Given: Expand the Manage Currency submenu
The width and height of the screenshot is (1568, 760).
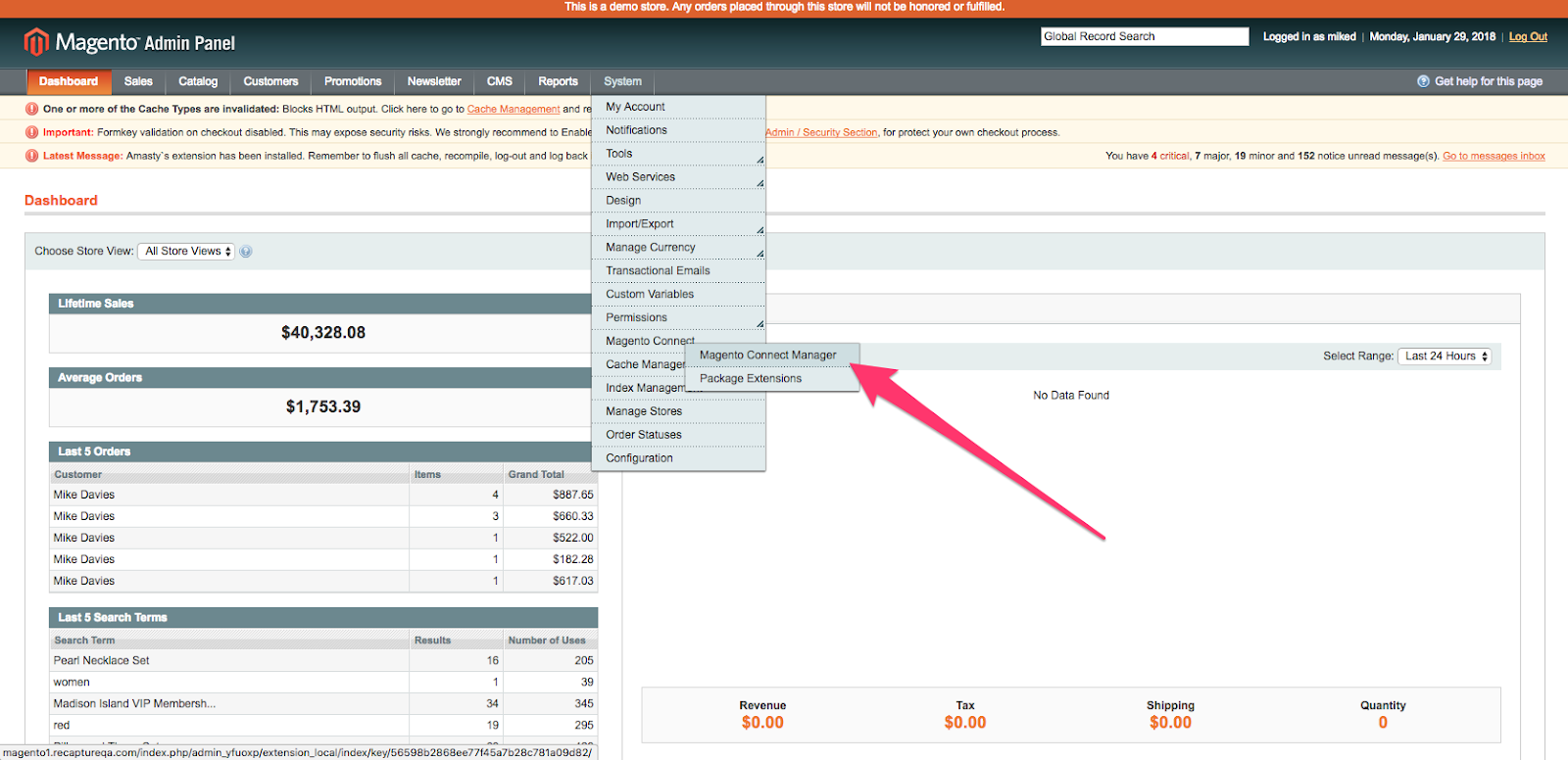Looking at the screenshot, I should 678,248.
